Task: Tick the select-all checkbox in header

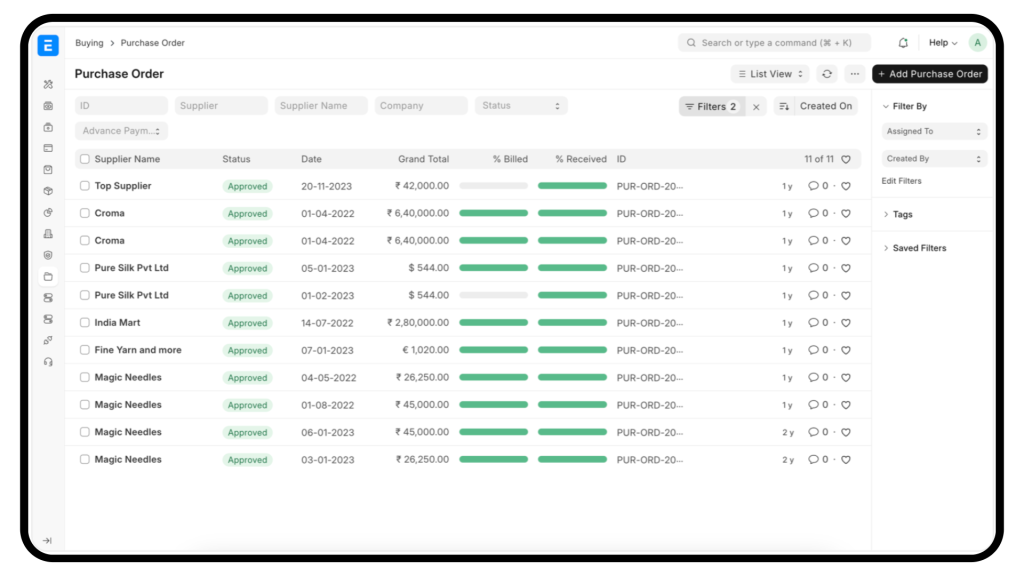Action: 85,159
